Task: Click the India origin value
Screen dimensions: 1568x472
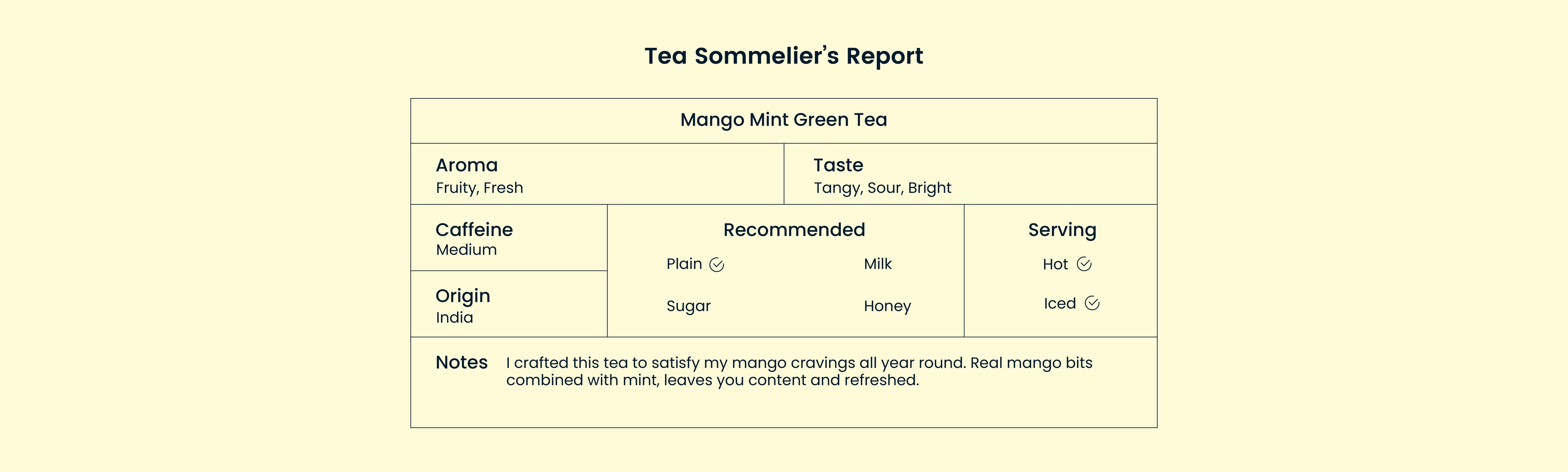Action: pos(454,317)
